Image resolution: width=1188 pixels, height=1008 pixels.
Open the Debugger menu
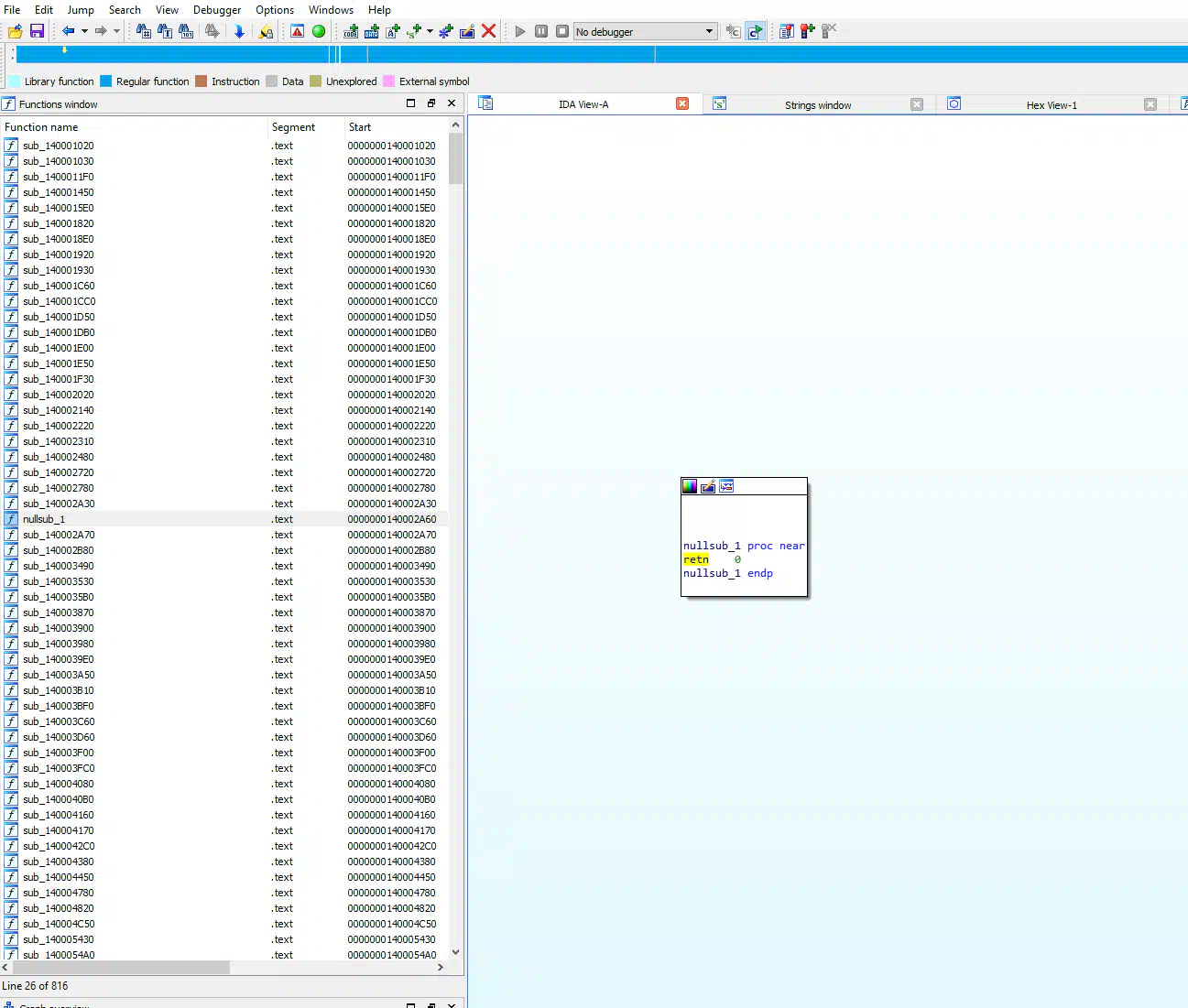[x=217, y=10]
